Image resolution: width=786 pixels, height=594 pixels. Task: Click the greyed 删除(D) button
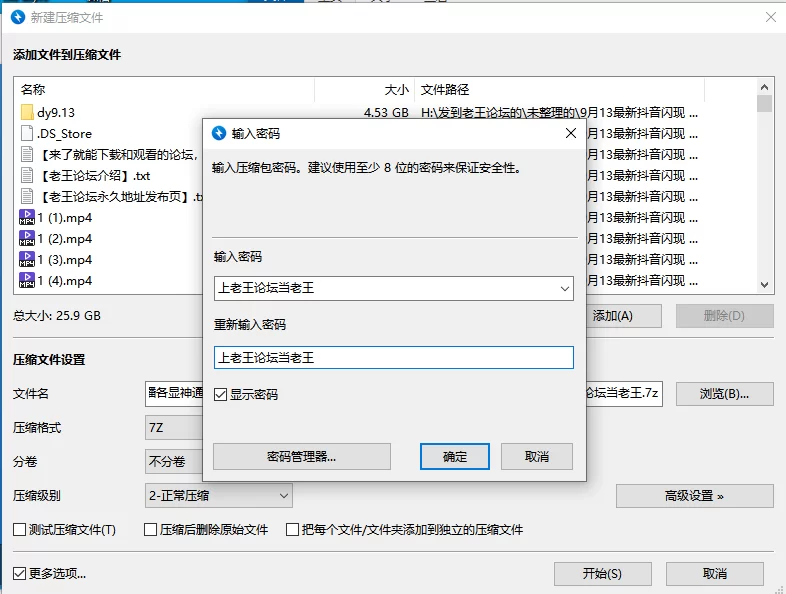[x=724, y=316]
